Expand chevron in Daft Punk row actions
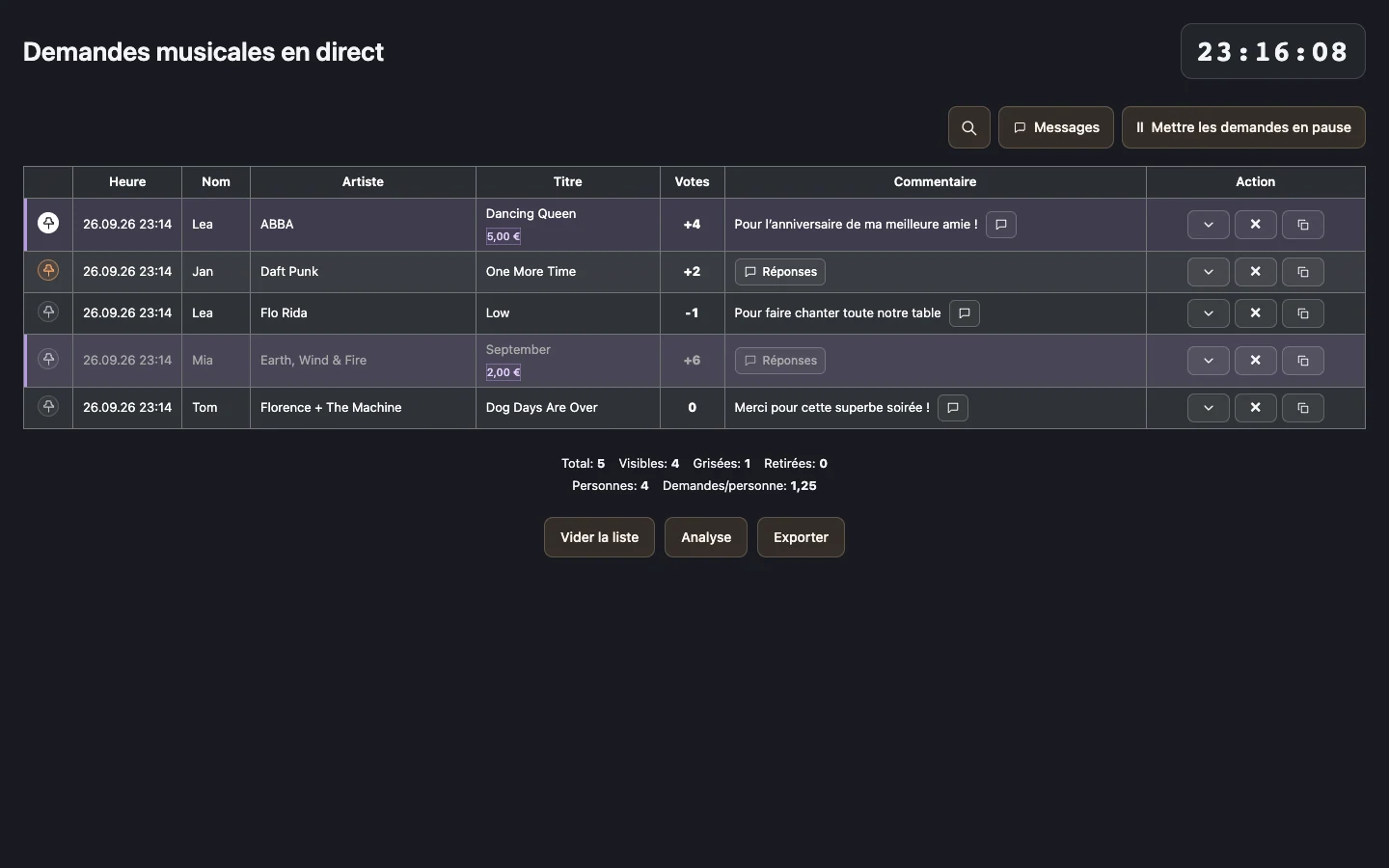This screenshot has height=868, width=1389. (x=1209, y=272)
